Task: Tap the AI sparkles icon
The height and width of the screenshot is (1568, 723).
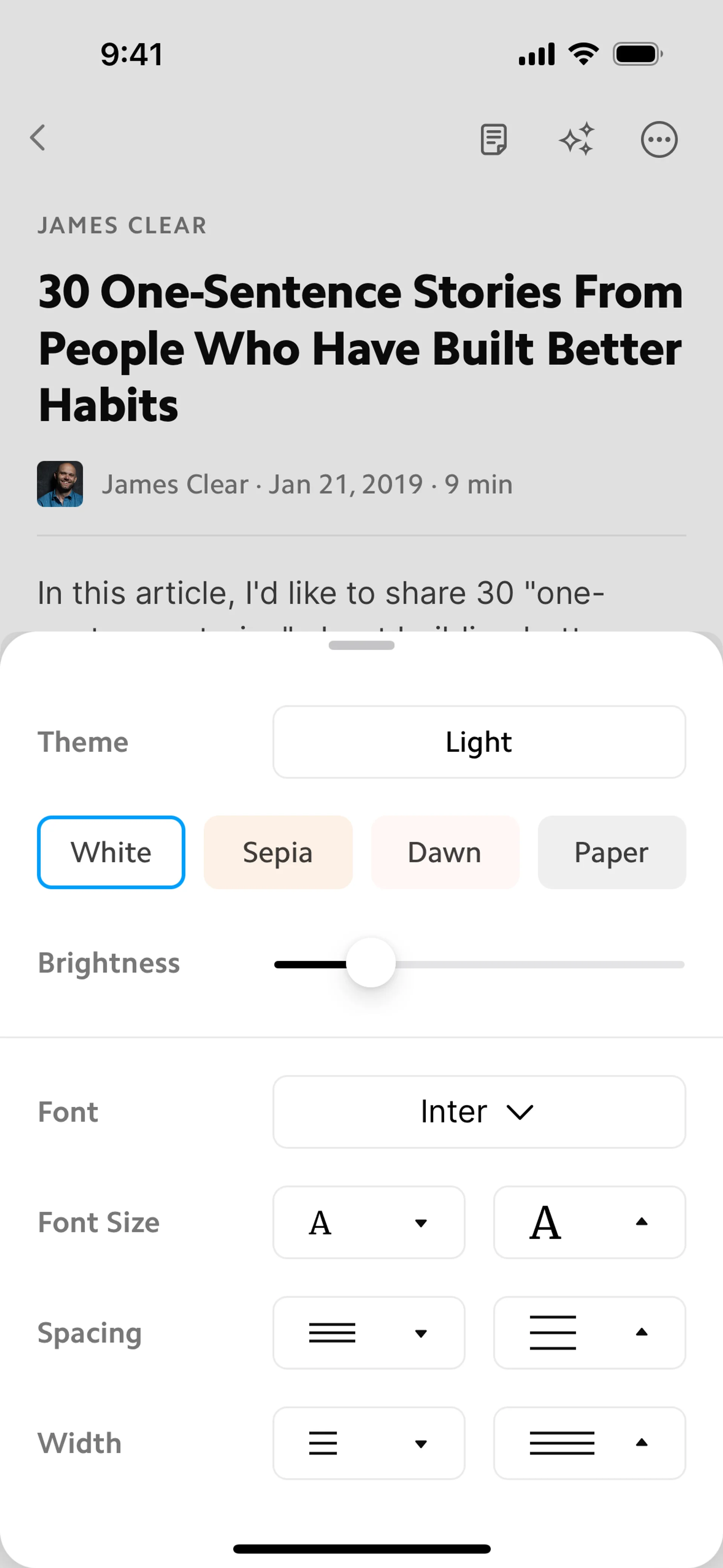Action: [577, 139]
